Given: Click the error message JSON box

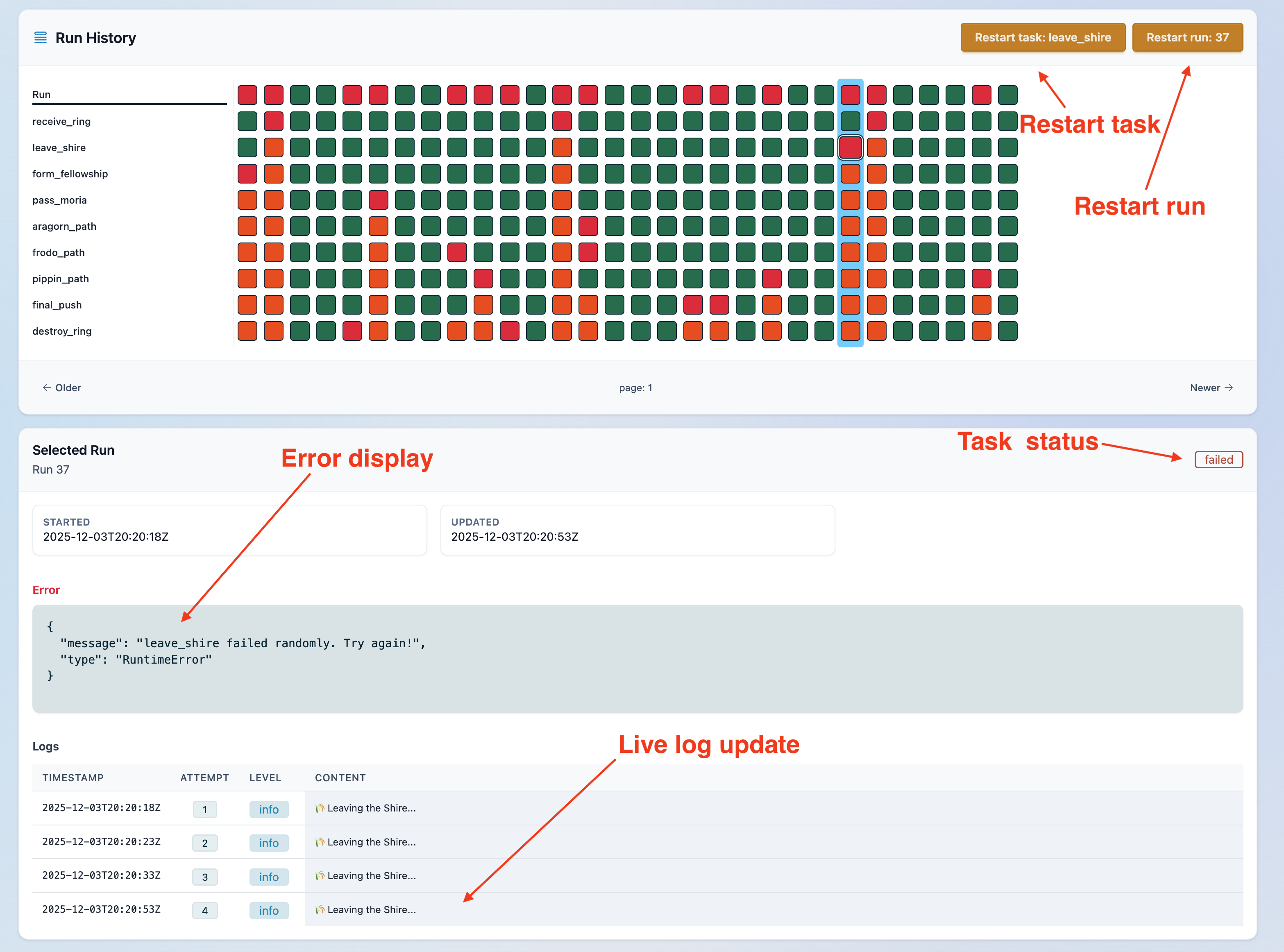Looking at the screenshot, I should 637,658.
